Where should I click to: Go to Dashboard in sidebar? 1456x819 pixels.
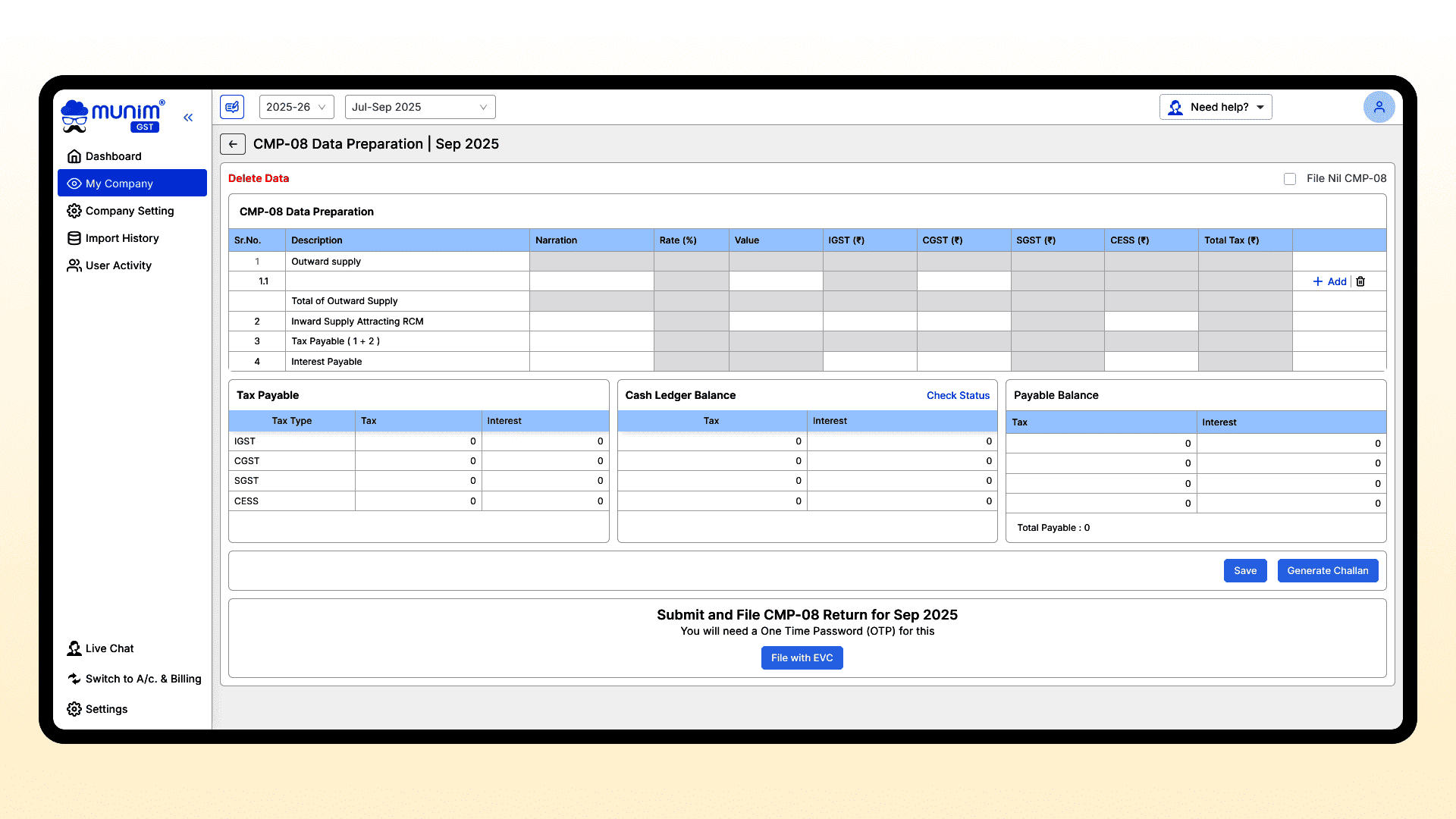(x=113, y=156)
